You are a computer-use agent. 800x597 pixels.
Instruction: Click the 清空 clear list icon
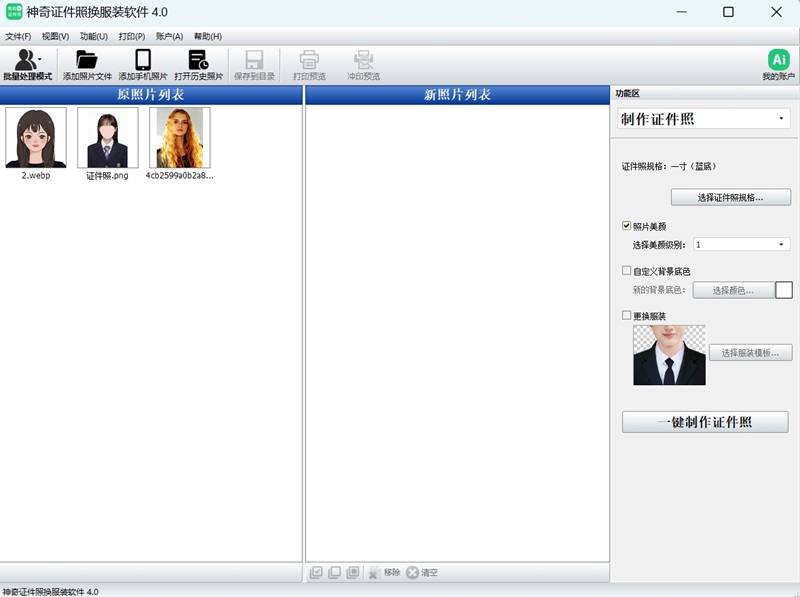coord(412,572)
